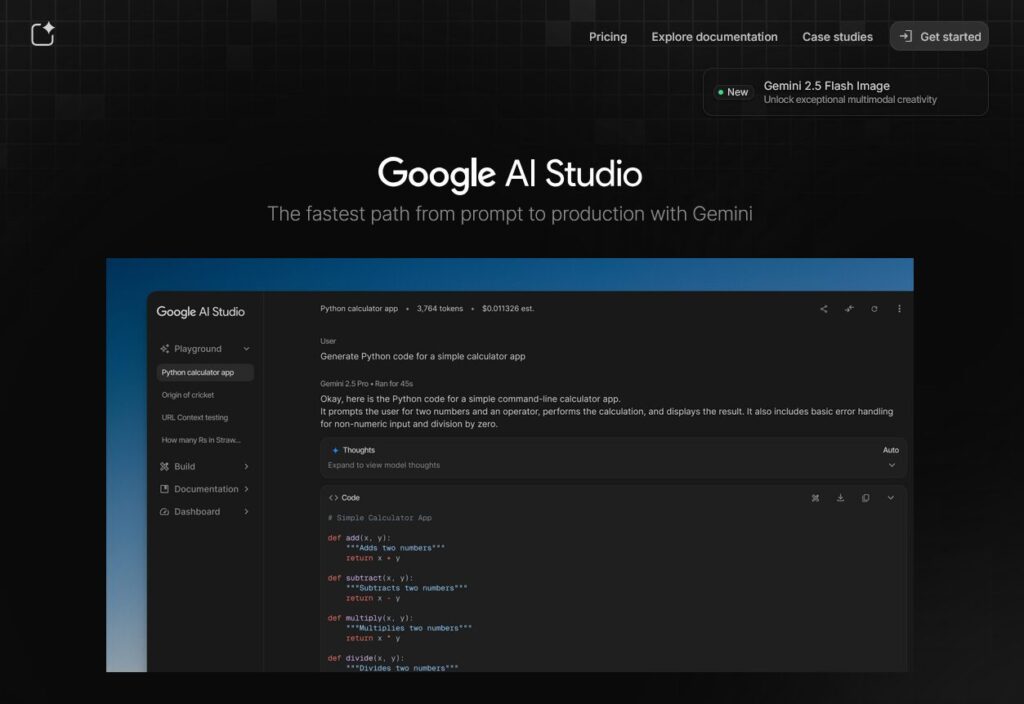Click the def multiply(x, y) code line
Screen dimensions: 1024x704
(x=370, y=618)
